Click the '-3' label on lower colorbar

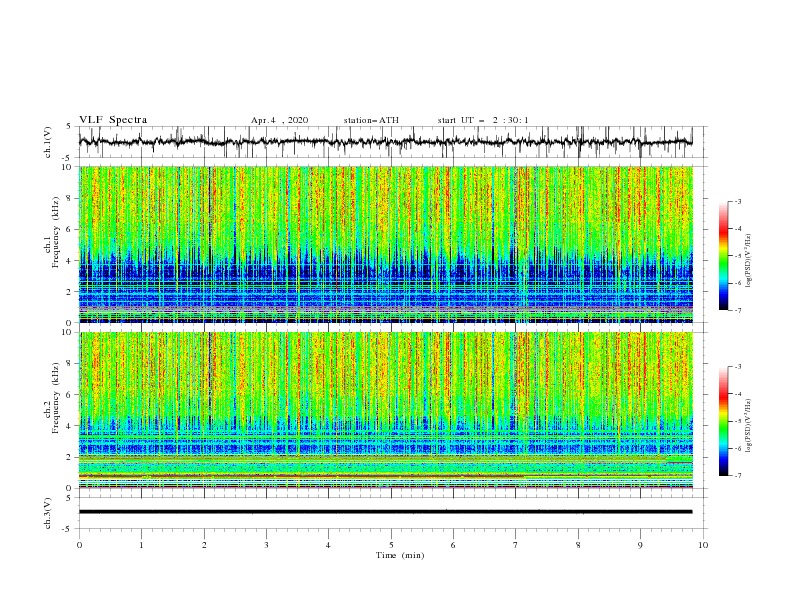(x=738, y=367)
